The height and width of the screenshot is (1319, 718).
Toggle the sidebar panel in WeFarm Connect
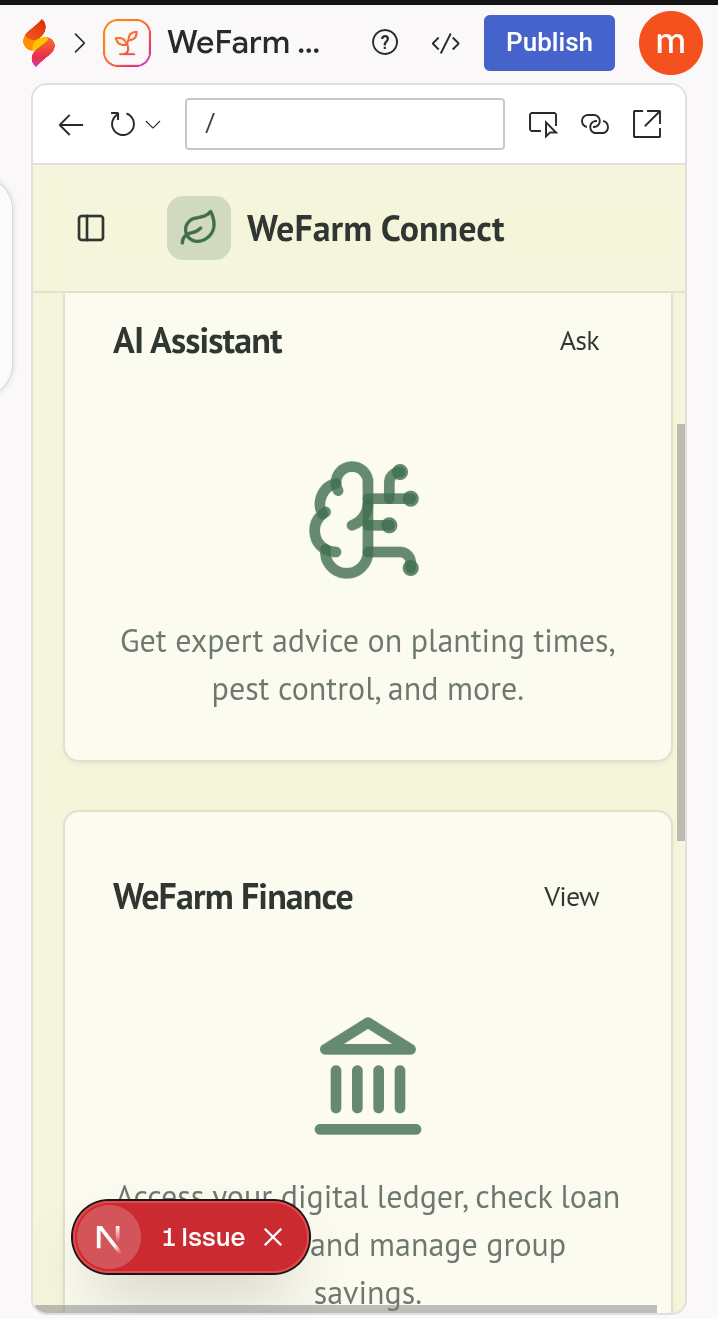pos(91,229)
